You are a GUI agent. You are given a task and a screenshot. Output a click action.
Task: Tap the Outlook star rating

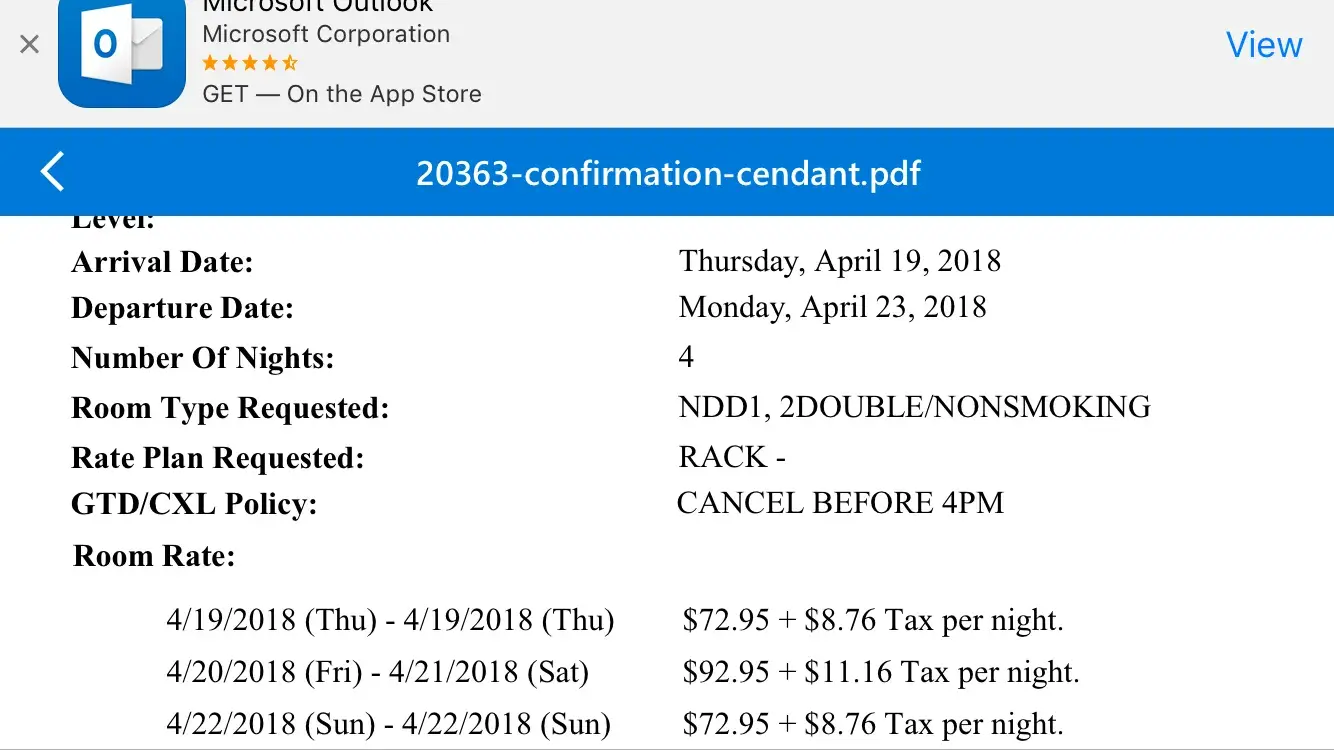pyautogui.click(x=250, y=63)
